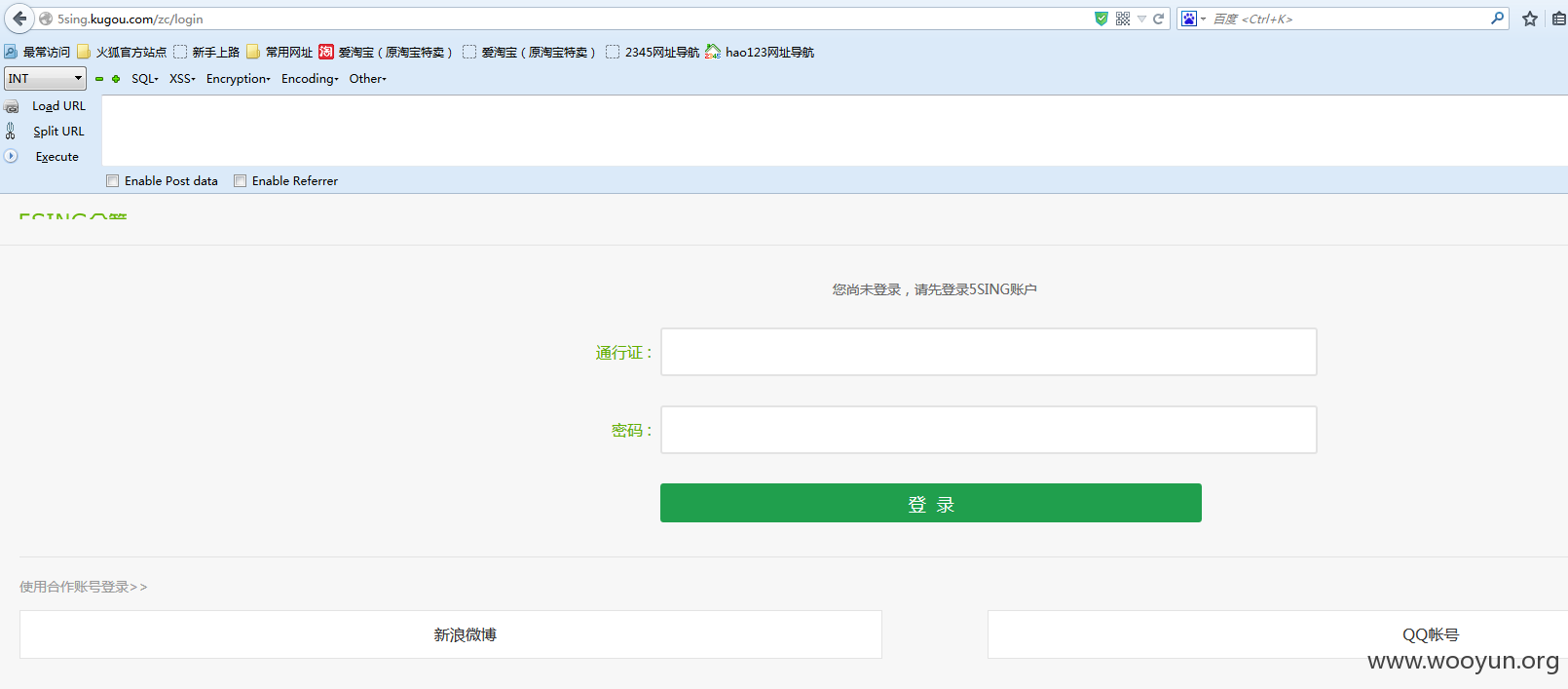
Task: Click the green 登录 button
Action: [931, 503]
